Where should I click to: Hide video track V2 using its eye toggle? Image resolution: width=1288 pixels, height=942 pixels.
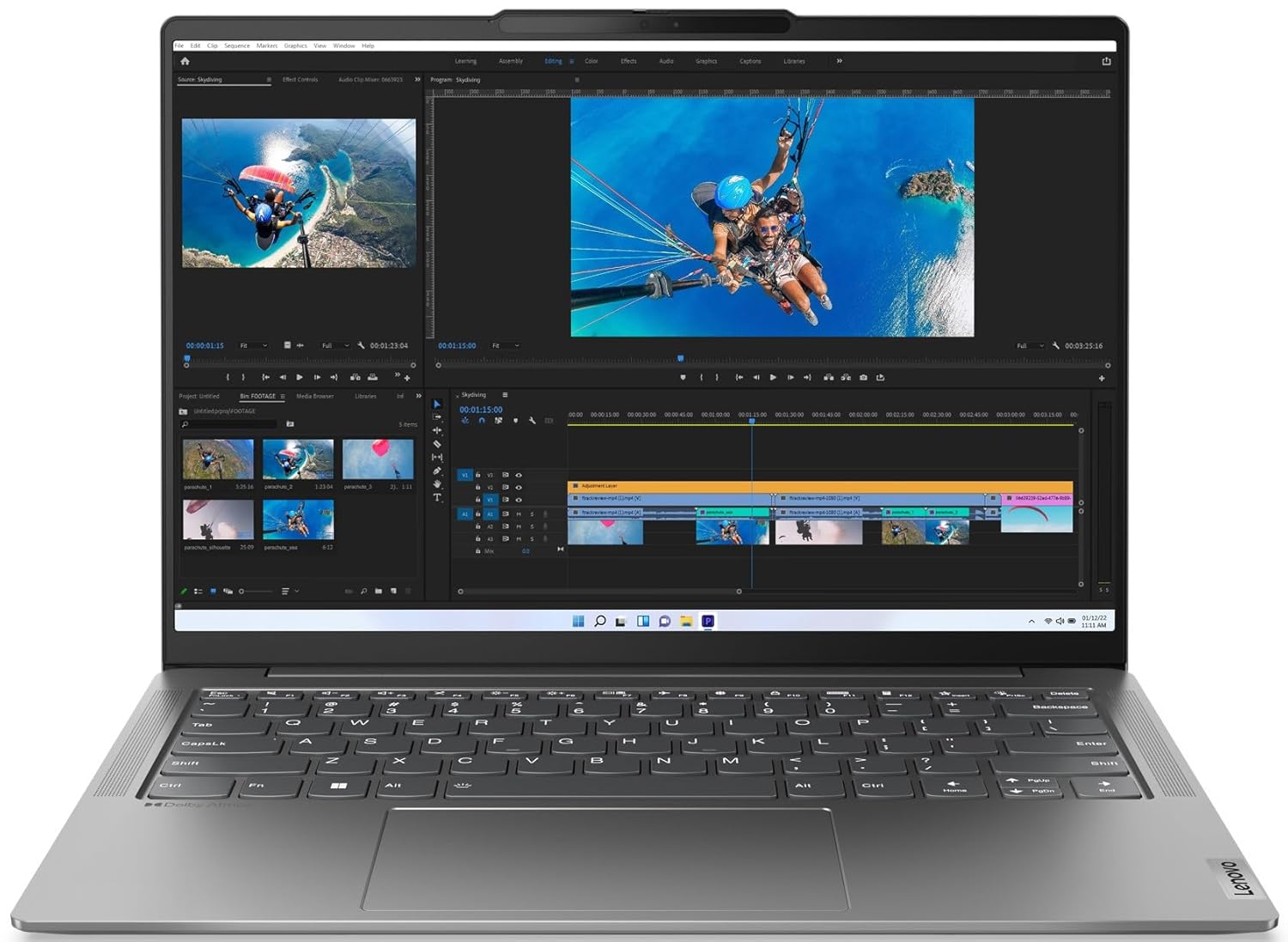click(519, 488)
